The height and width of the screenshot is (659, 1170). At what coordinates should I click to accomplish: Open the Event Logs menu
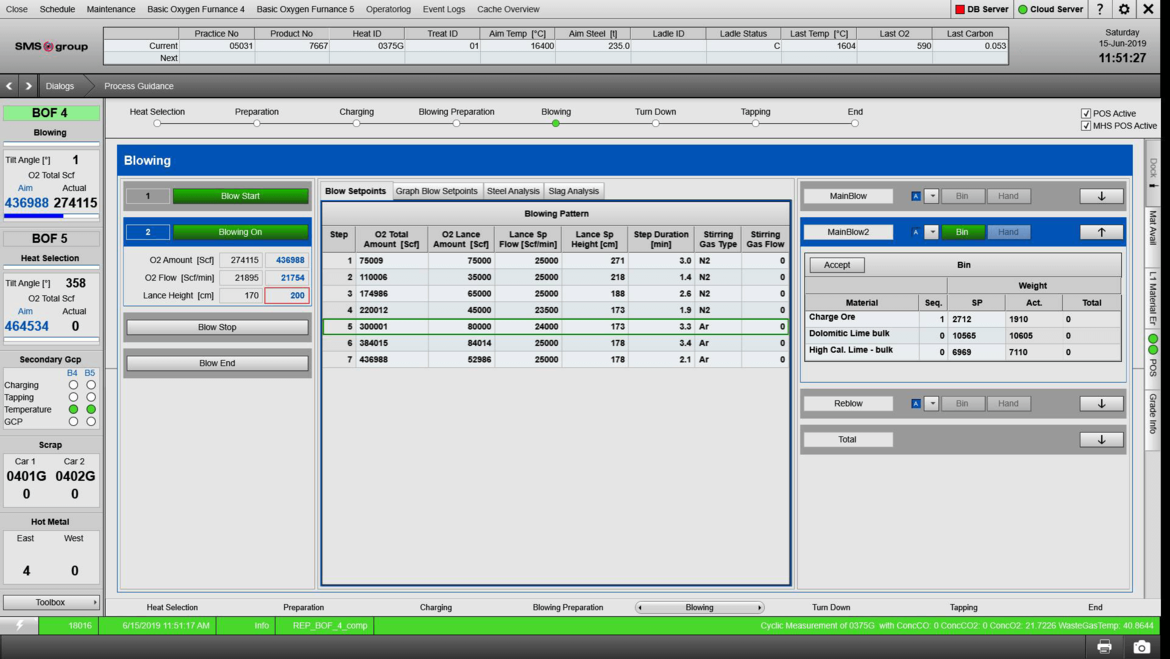coord(443,9)
